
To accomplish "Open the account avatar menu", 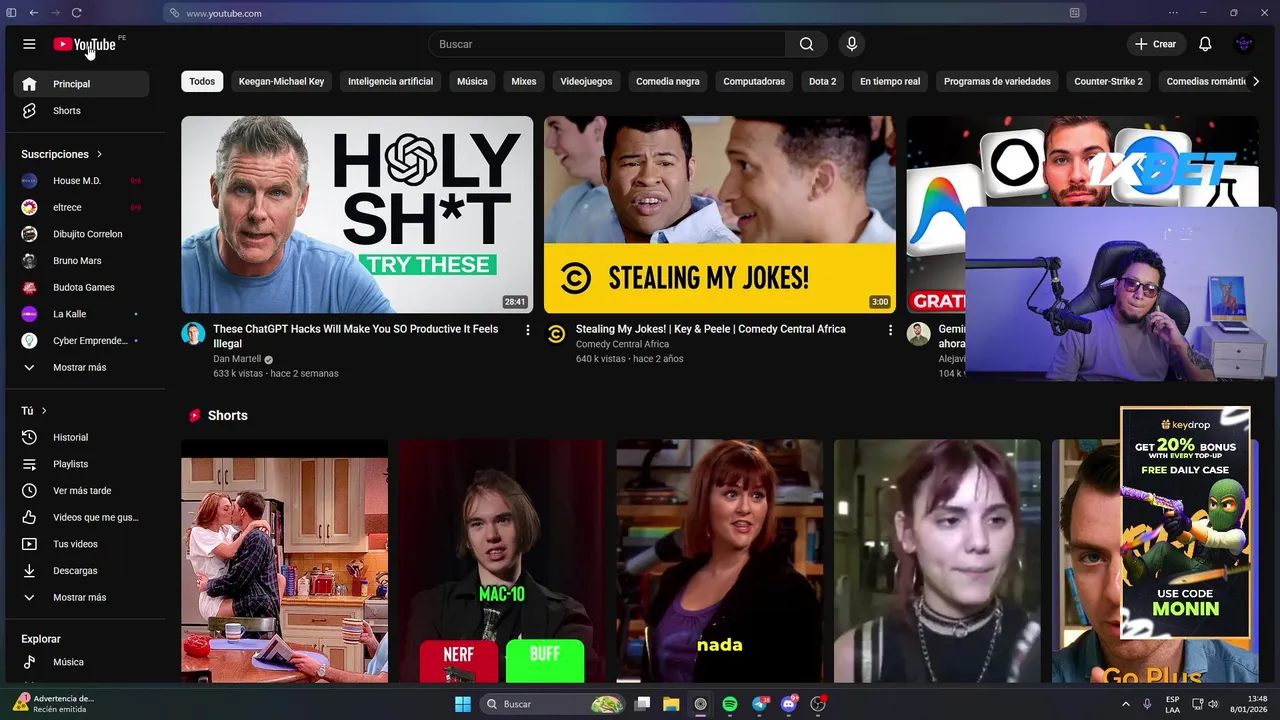I will (x=1244, y=44).
